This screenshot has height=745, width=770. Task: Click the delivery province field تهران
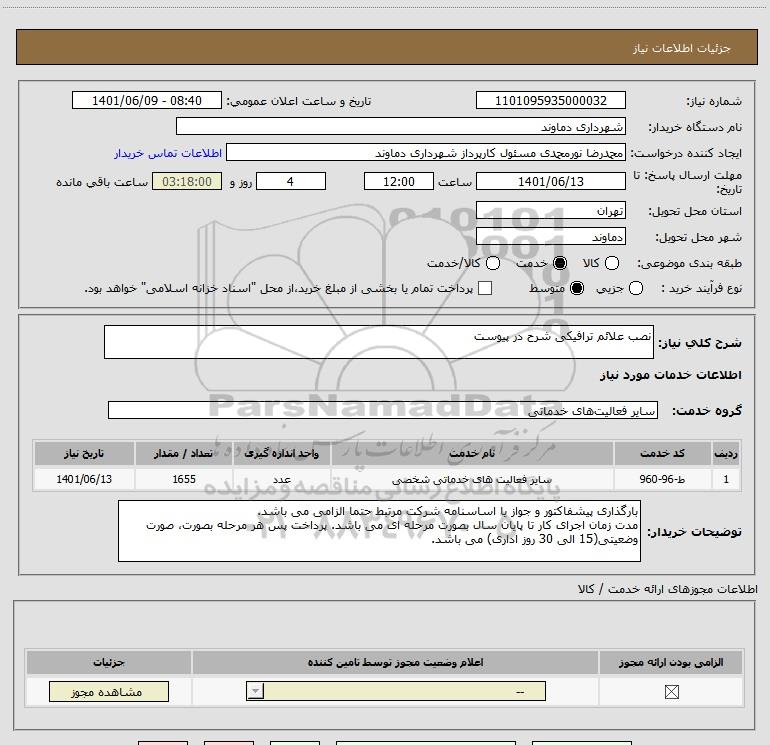[550, 210]
